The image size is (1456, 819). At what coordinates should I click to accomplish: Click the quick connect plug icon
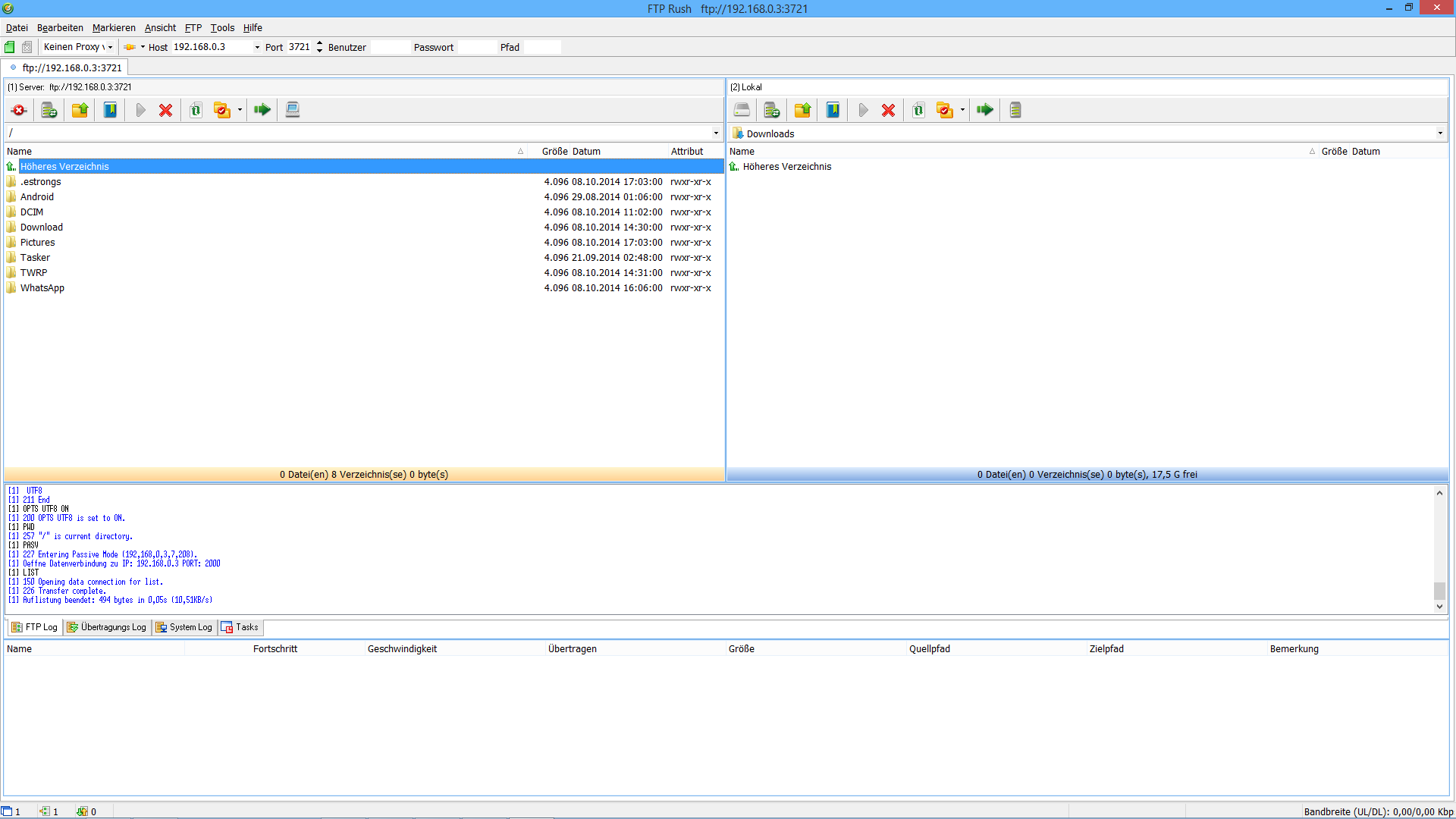pyautogui.click(x=130, y=47)
